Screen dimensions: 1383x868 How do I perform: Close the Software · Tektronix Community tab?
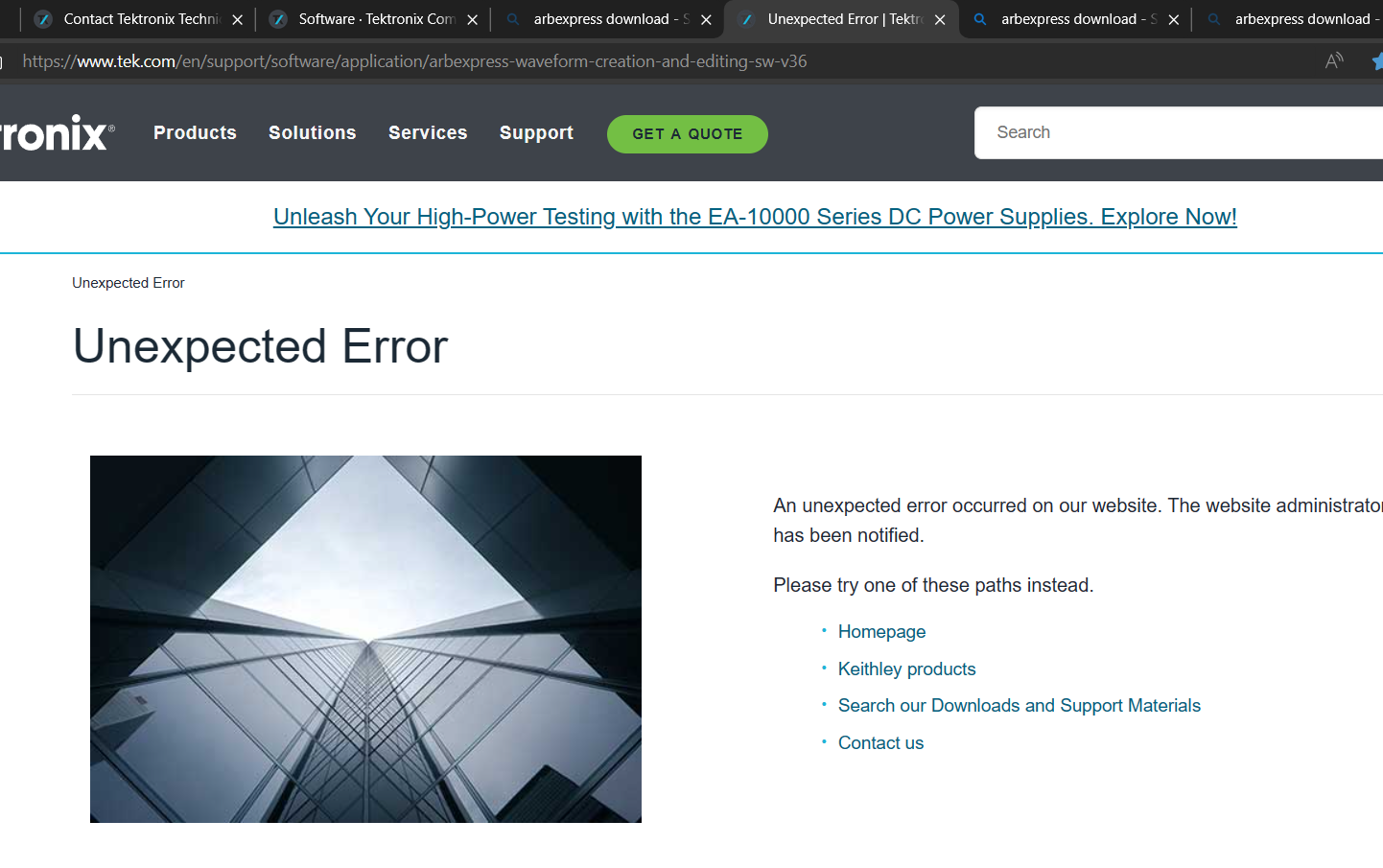tap(472, 20)
